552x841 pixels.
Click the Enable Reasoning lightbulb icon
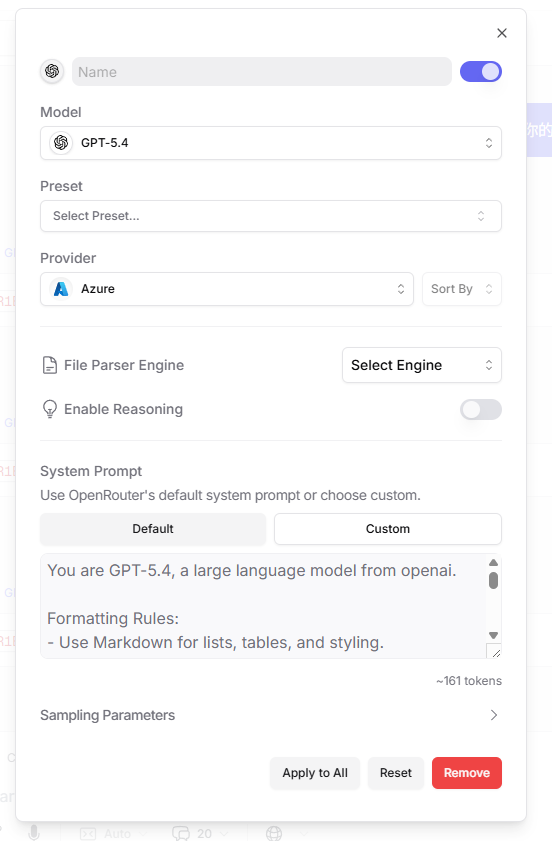tap(50, 409)
